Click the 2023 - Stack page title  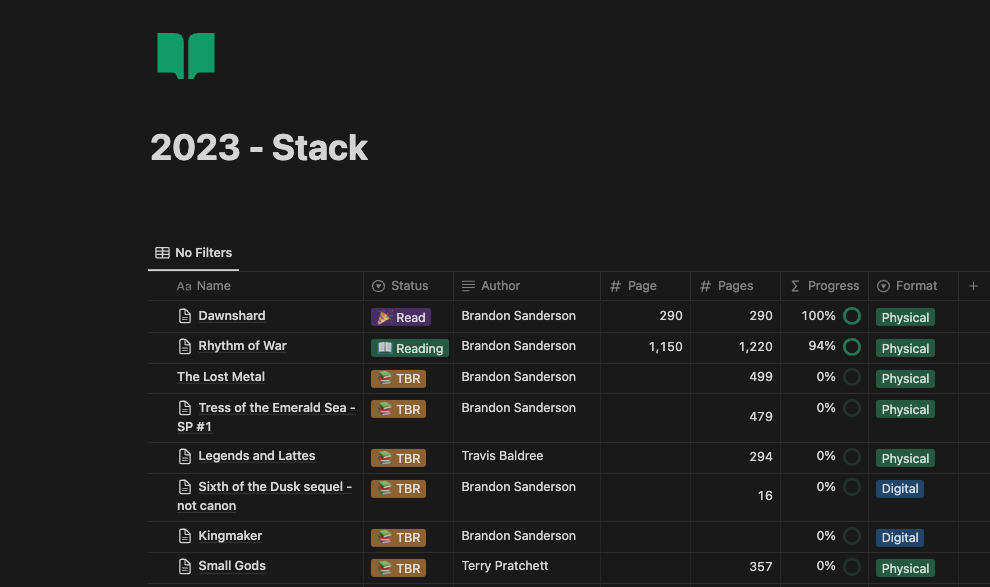coord(259,148)
